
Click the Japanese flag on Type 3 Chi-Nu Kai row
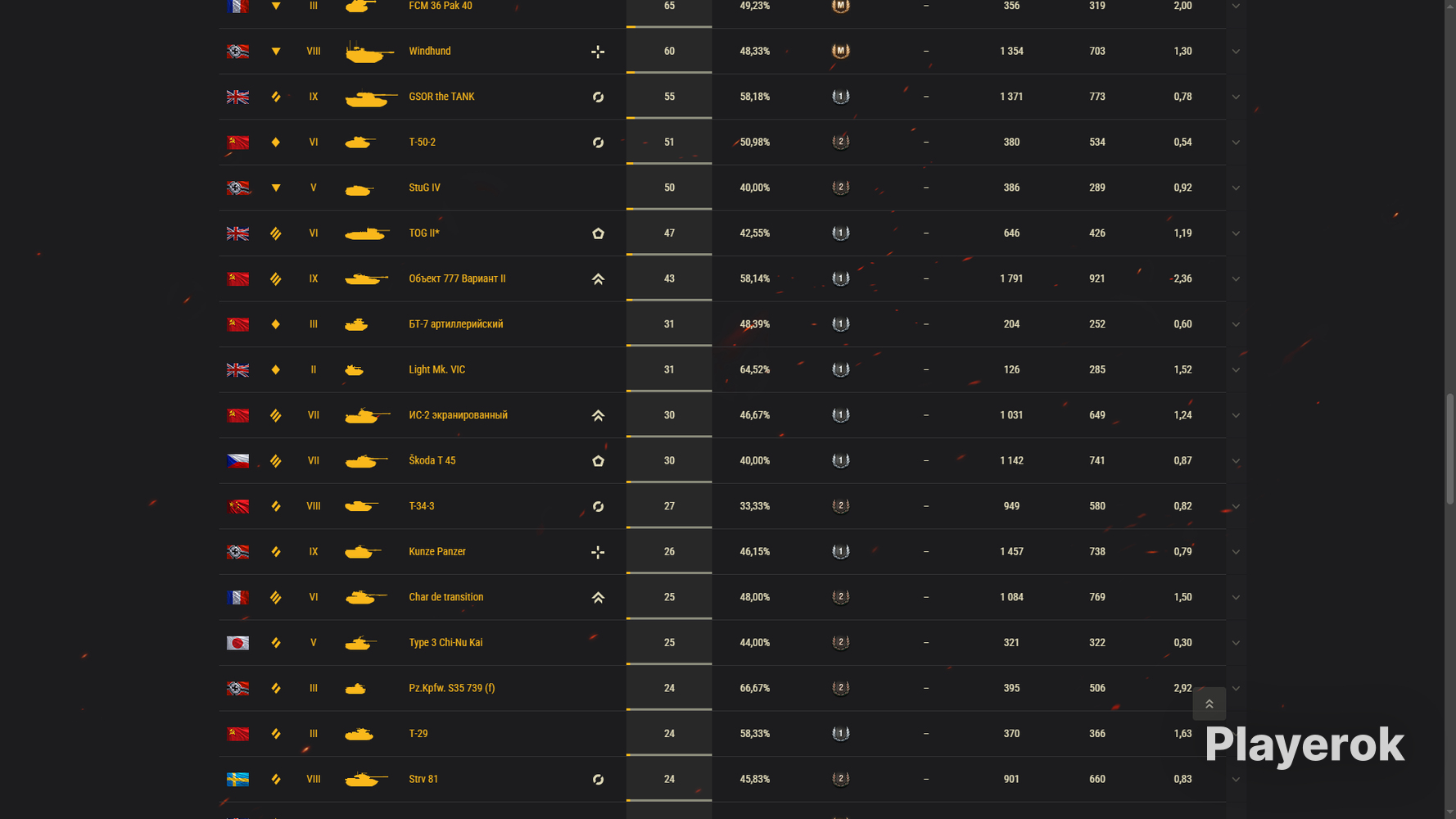tap(237, 643)
